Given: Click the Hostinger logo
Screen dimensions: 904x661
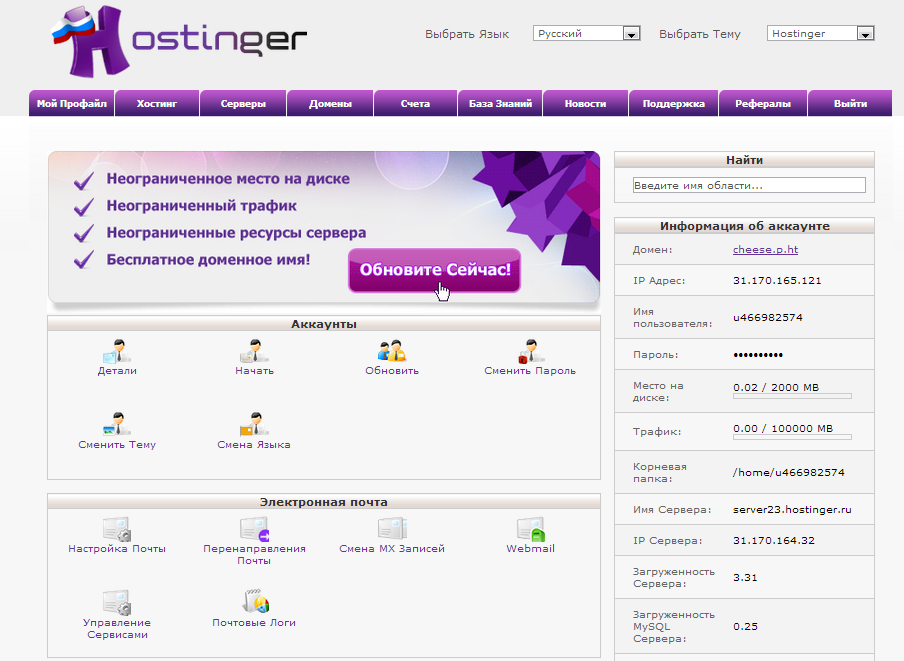Looking at the screenshot, I should click(179, 40).
